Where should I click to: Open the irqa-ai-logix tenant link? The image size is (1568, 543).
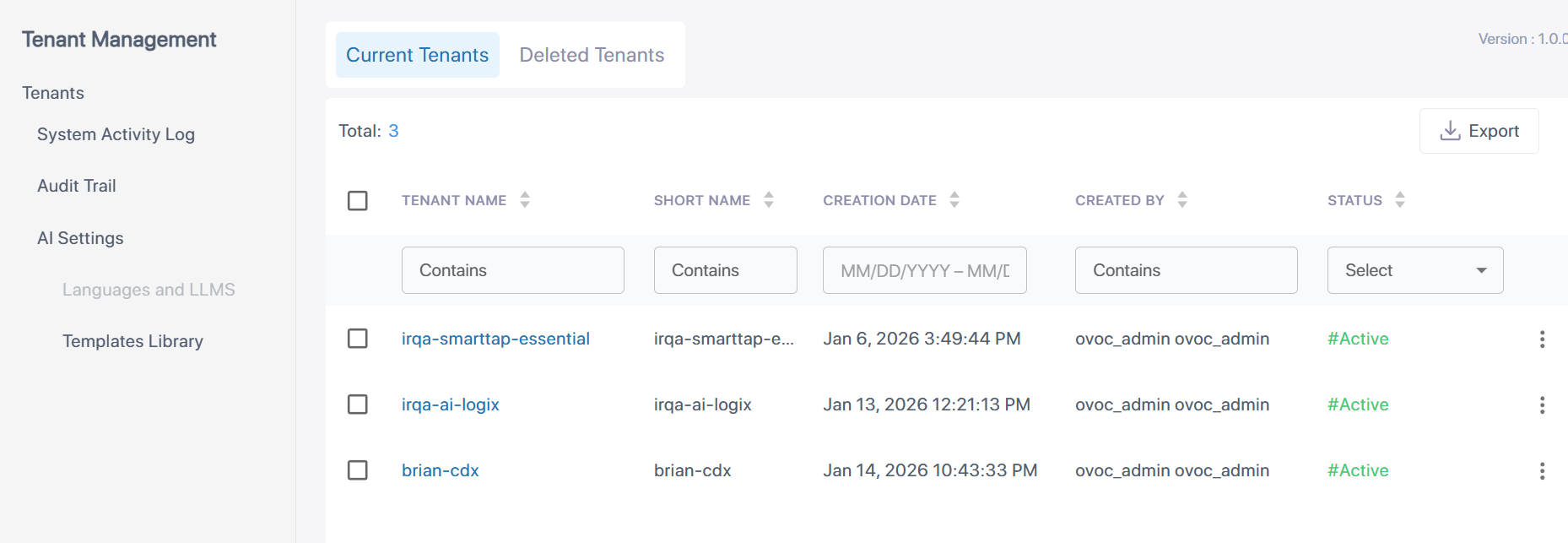(x=451, y=405)
